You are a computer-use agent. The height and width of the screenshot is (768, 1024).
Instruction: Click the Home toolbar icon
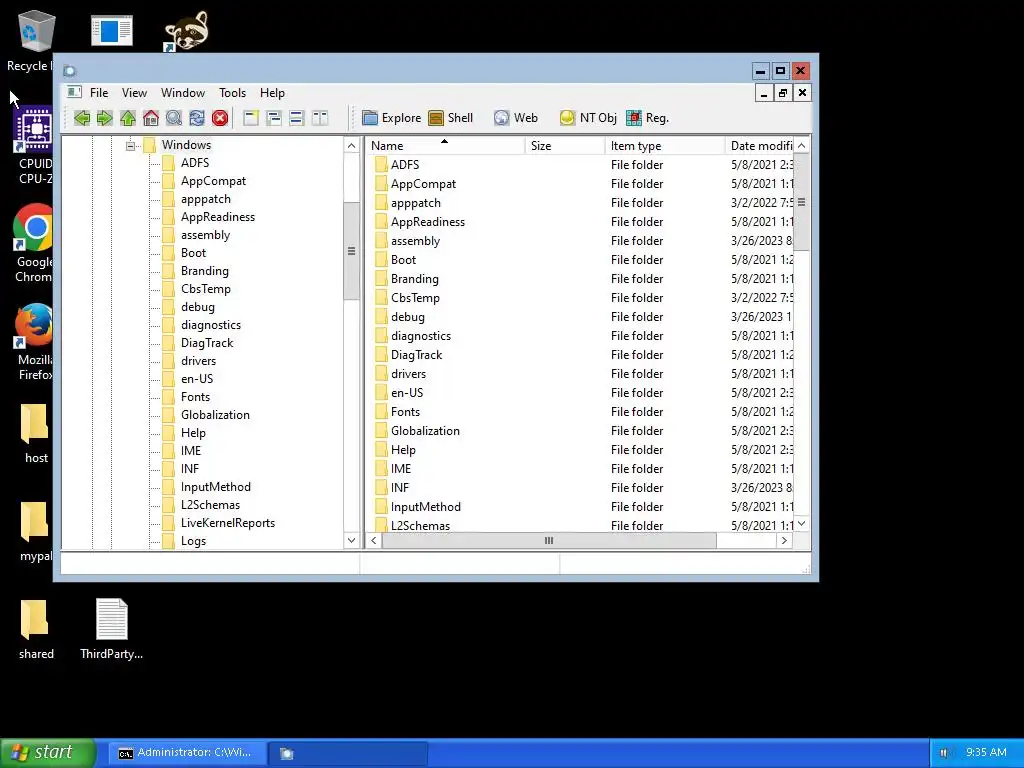point(151,118)
